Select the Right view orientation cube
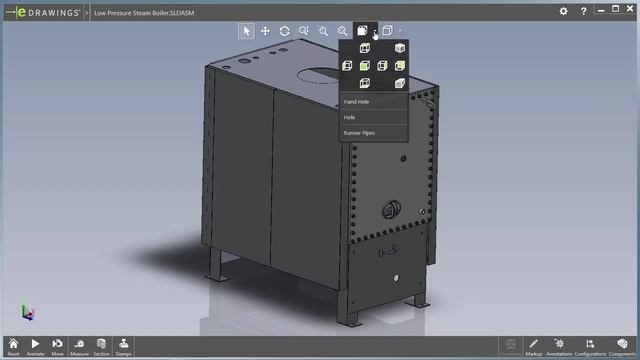This screenshot has width=640, height=360. (382, 66)
